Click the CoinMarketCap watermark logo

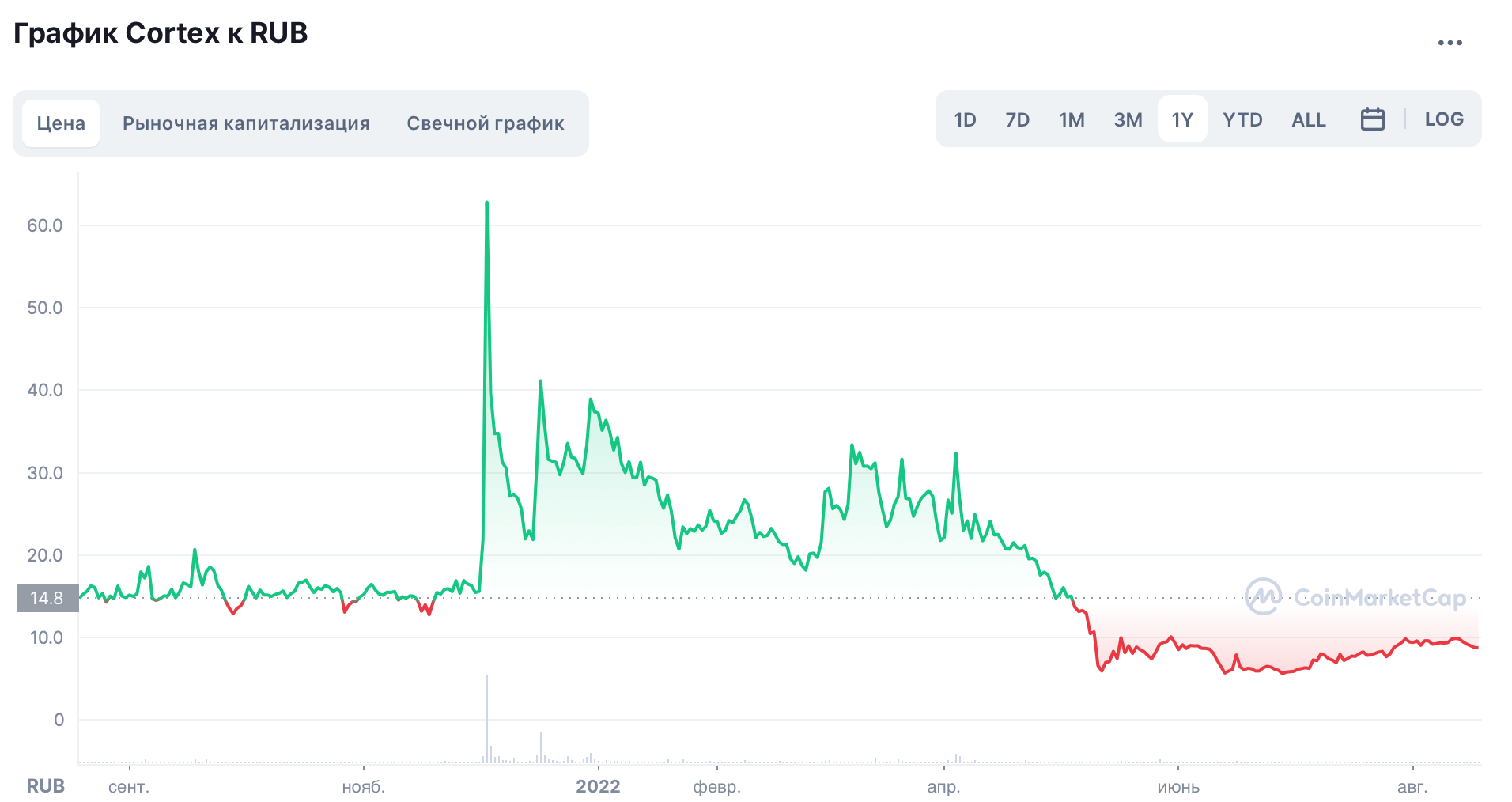(x=1355, y=597)
